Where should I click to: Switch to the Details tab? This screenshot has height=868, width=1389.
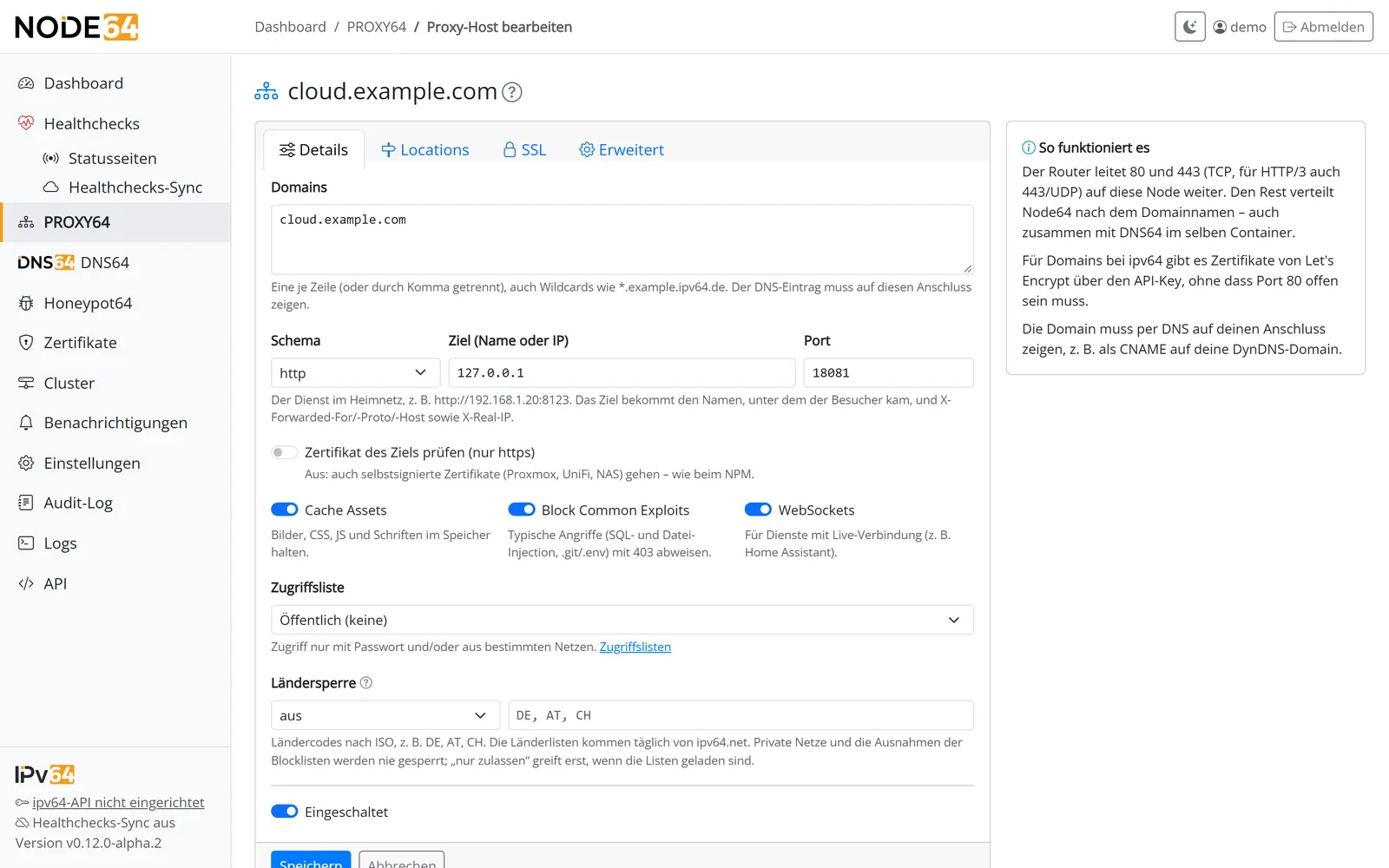[x=313, y=150]
